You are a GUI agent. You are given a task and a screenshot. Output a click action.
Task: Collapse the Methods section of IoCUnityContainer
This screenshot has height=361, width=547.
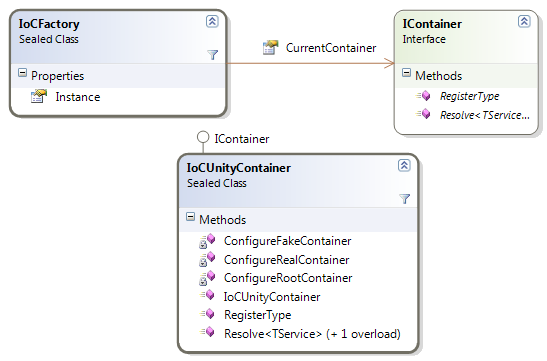[x=190, y=217]
